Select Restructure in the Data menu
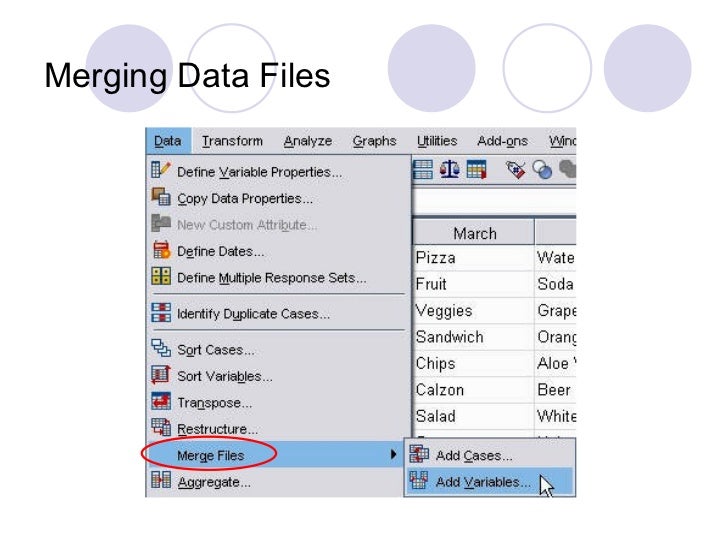Image resolution: width=728 pixels, height=546 pixels. (217, 429)
